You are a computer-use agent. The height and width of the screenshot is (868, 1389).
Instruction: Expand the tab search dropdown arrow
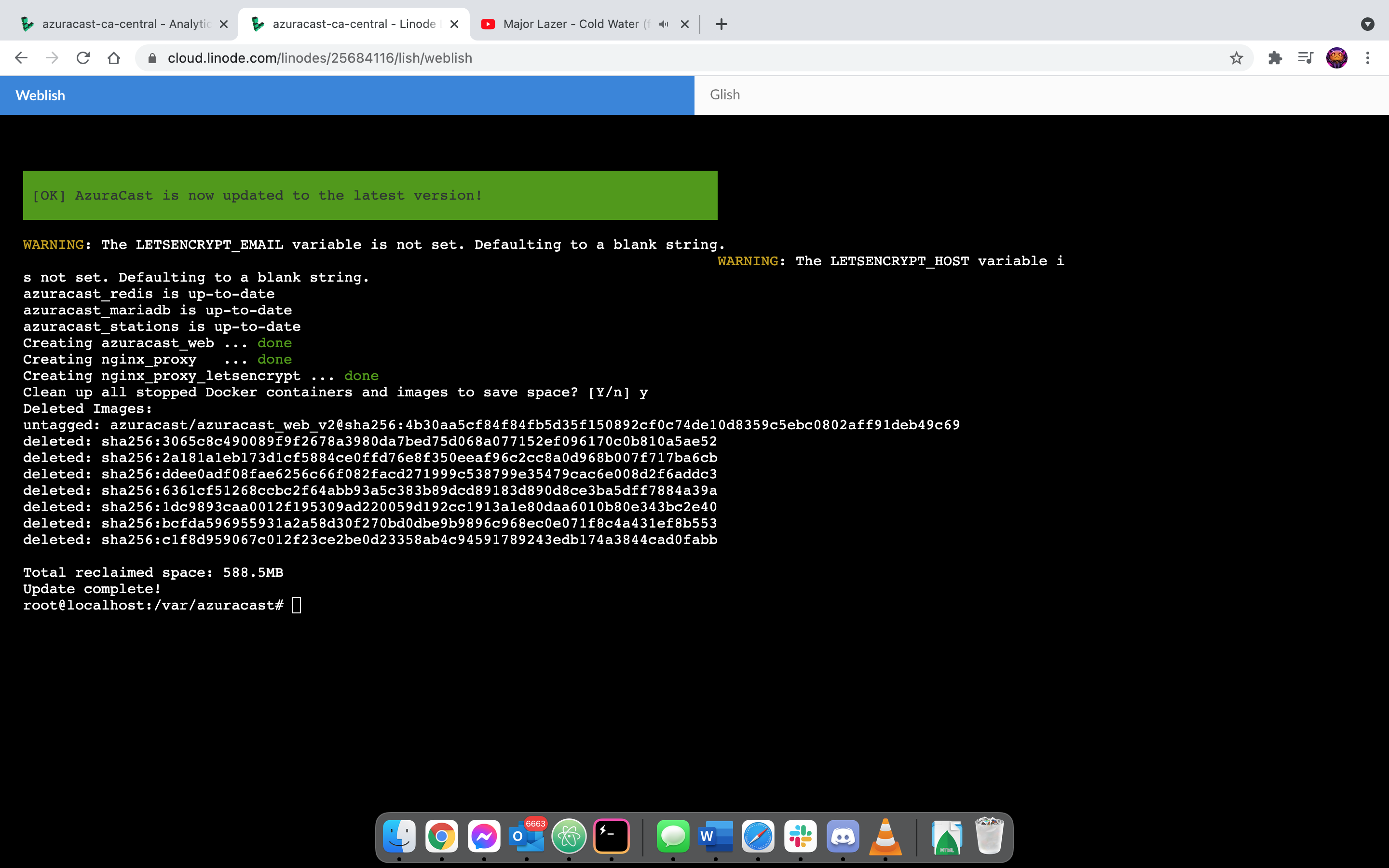pyautogui.click(x=1367, y=24)
